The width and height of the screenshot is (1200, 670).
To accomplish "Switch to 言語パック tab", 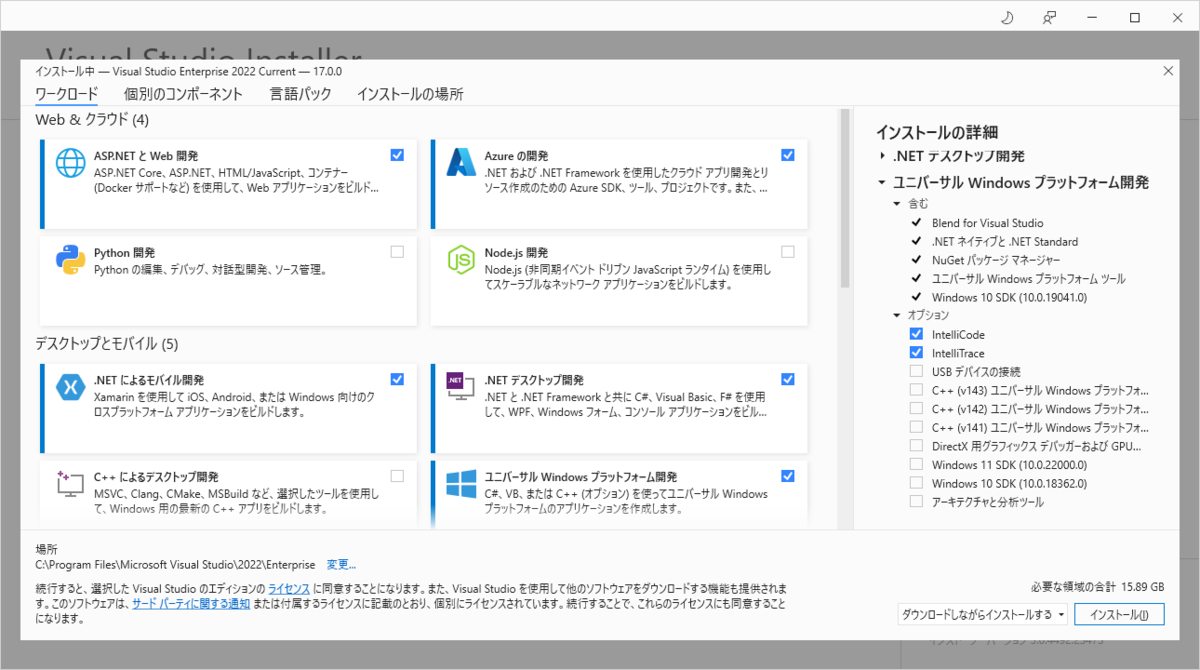I will (x=300, y=94).
